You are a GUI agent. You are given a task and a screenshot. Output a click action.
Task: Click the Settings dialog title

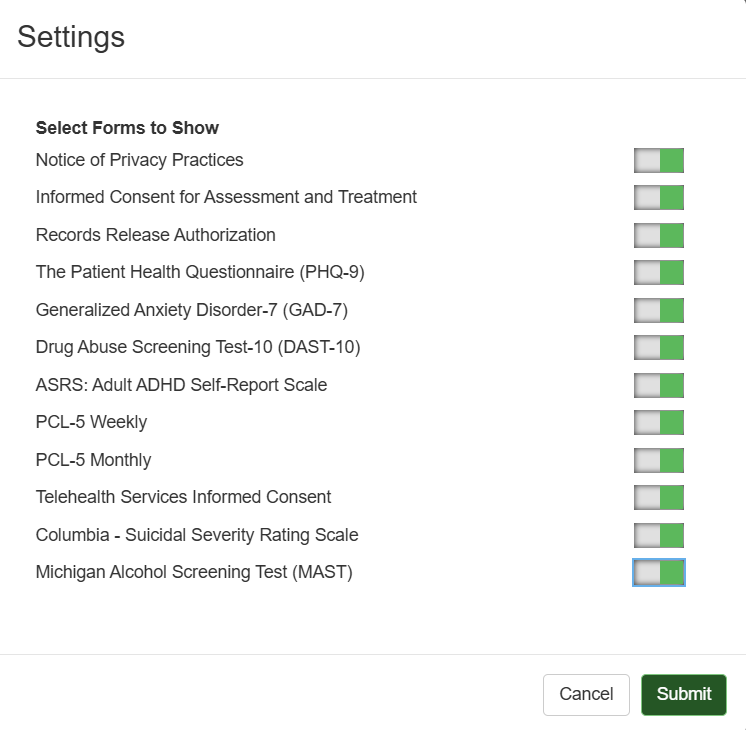tap(71, 37)
